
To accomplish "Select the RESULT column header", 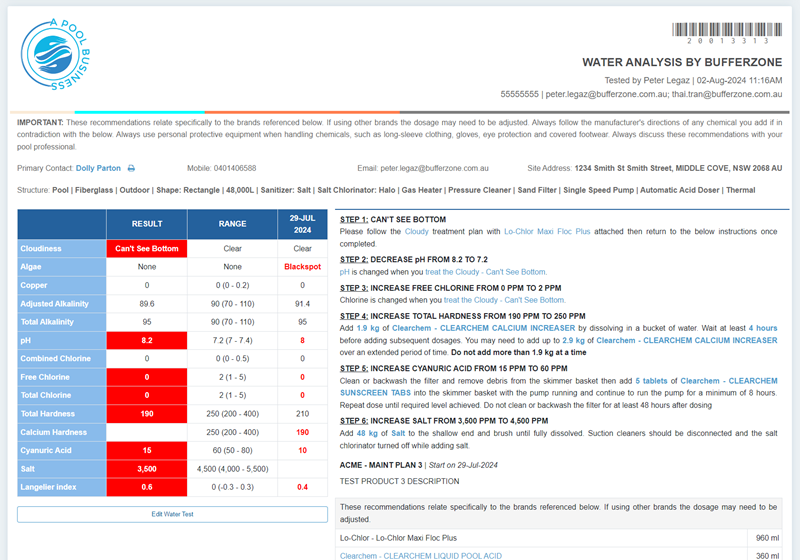I will (x=147, y=224).
